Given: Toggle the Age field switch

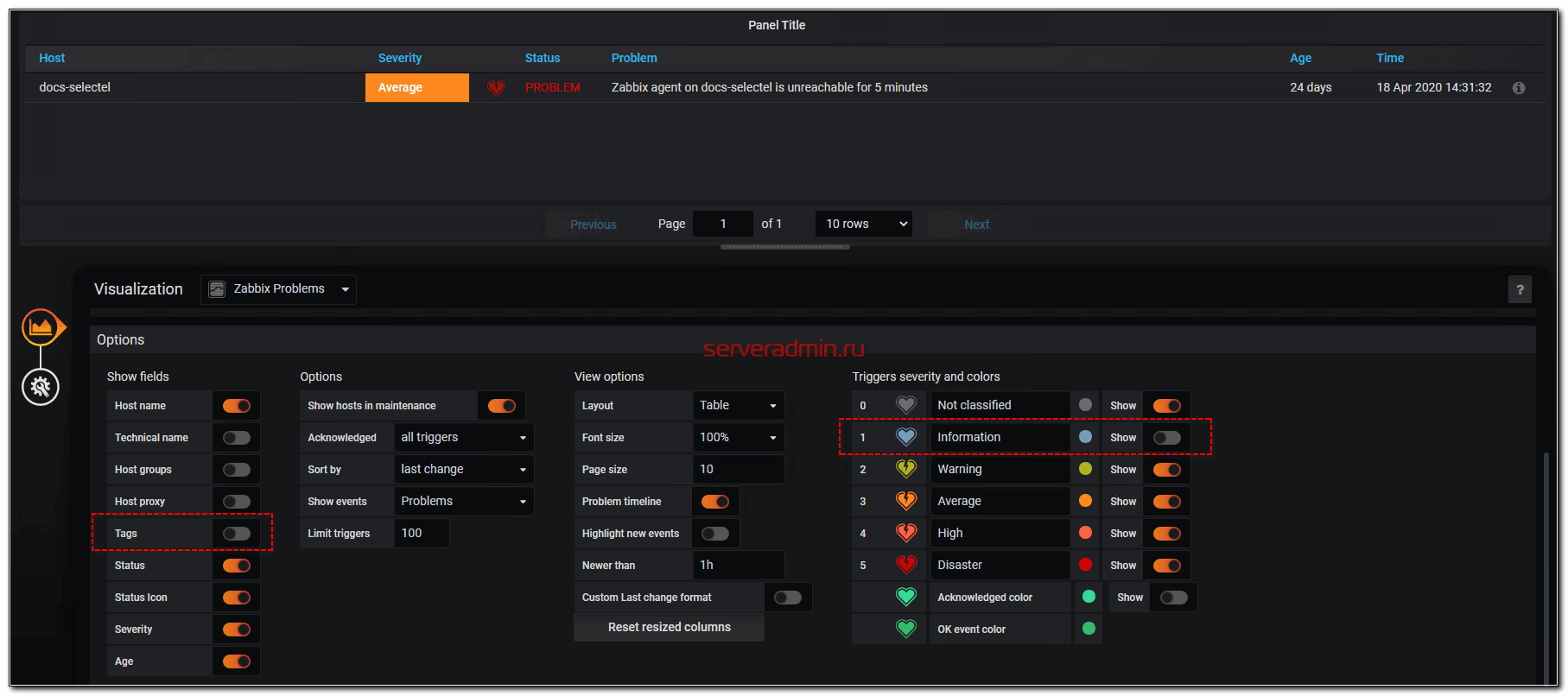Looking at the screenshot, I should pos(237,661).
